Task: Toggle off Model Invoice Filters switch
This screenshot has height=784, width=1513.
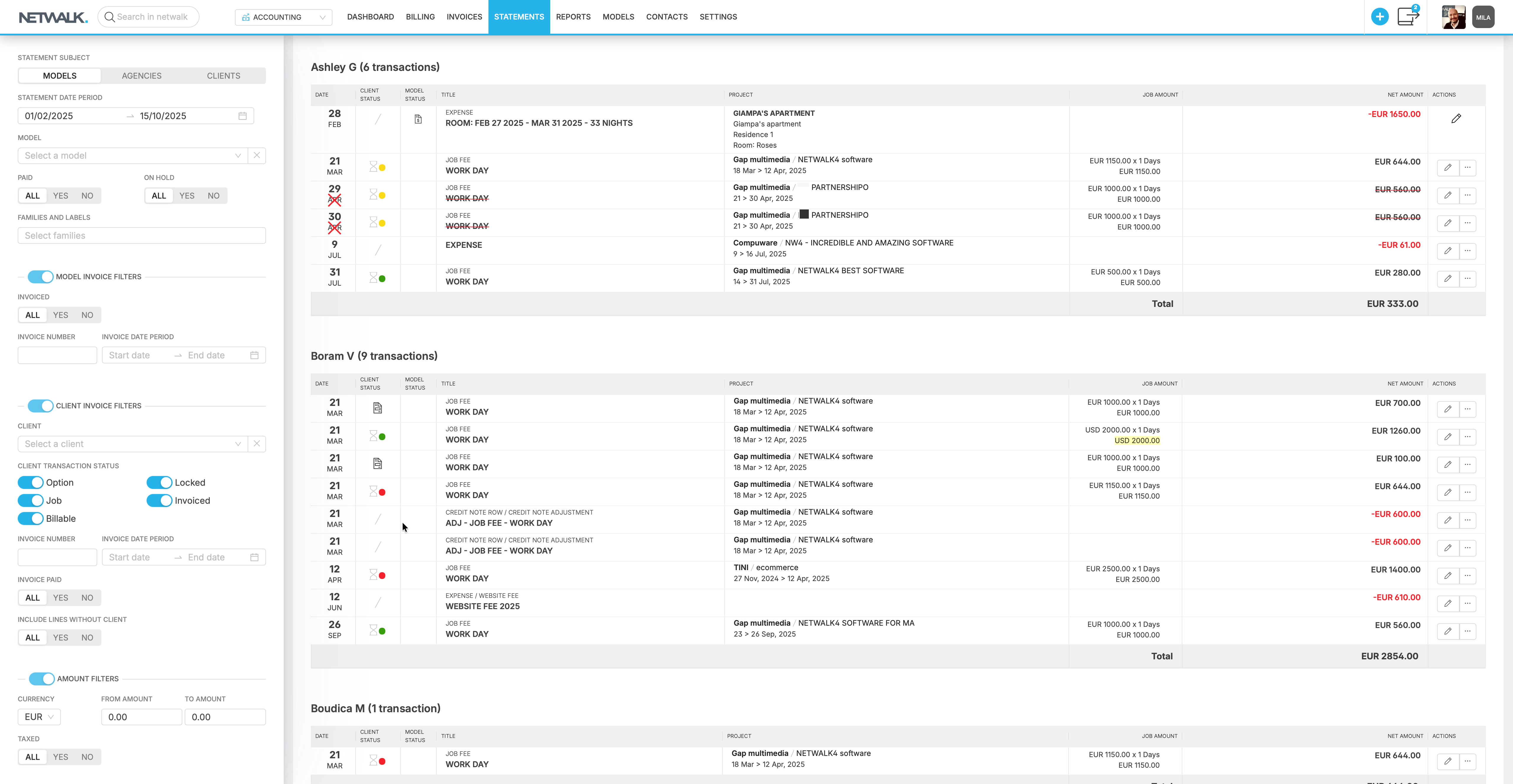Action: (x=40, y=276)
